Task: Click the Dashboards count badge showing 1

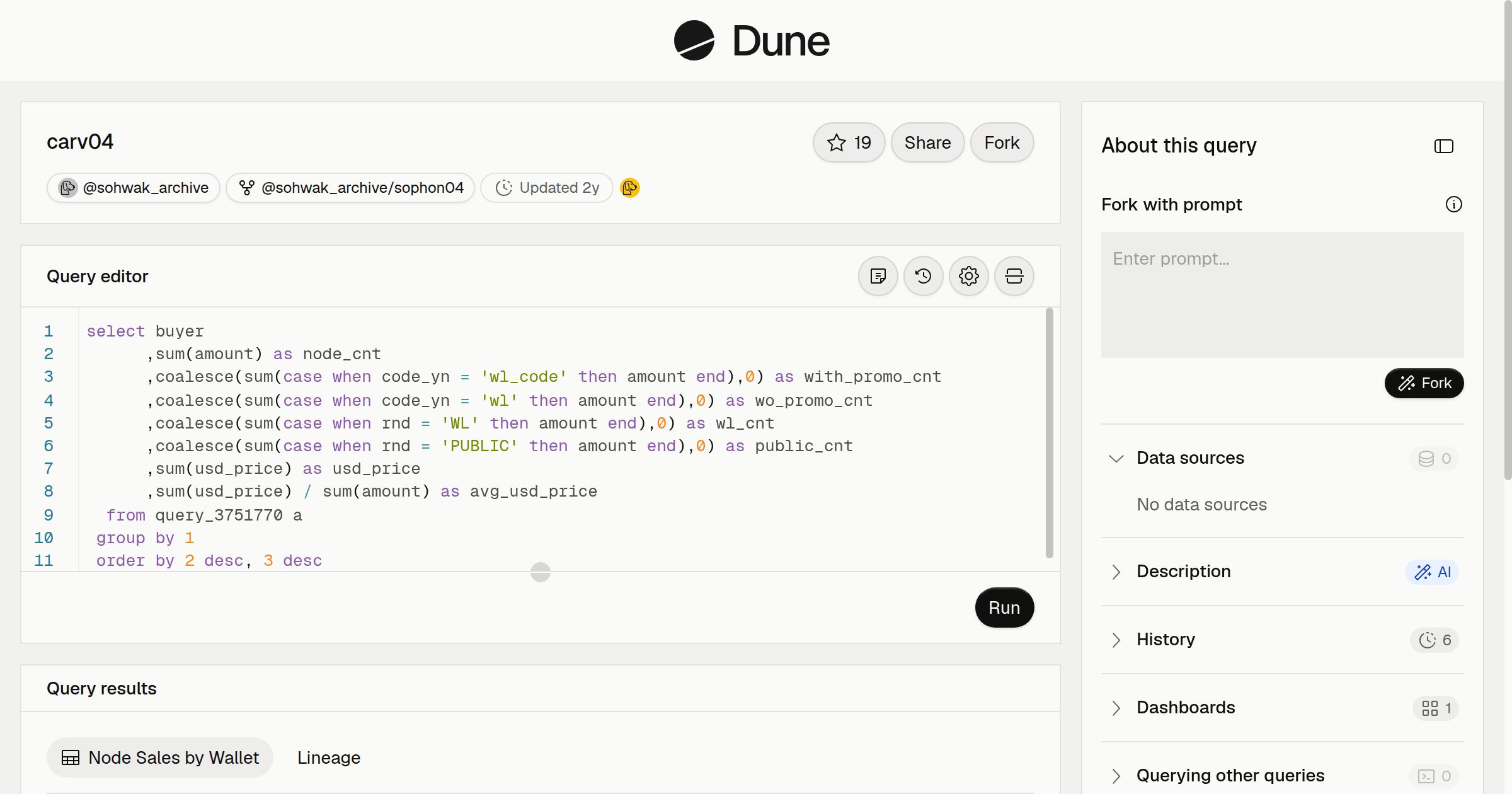Action: [1436, 708]
